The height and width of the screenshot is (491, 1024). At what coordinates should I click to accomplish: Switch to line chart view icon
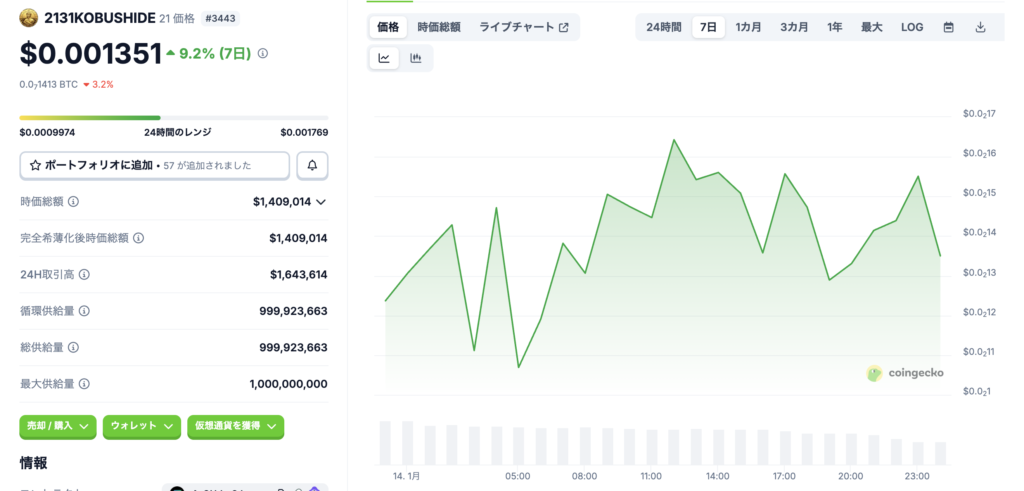tap(384, 58)
